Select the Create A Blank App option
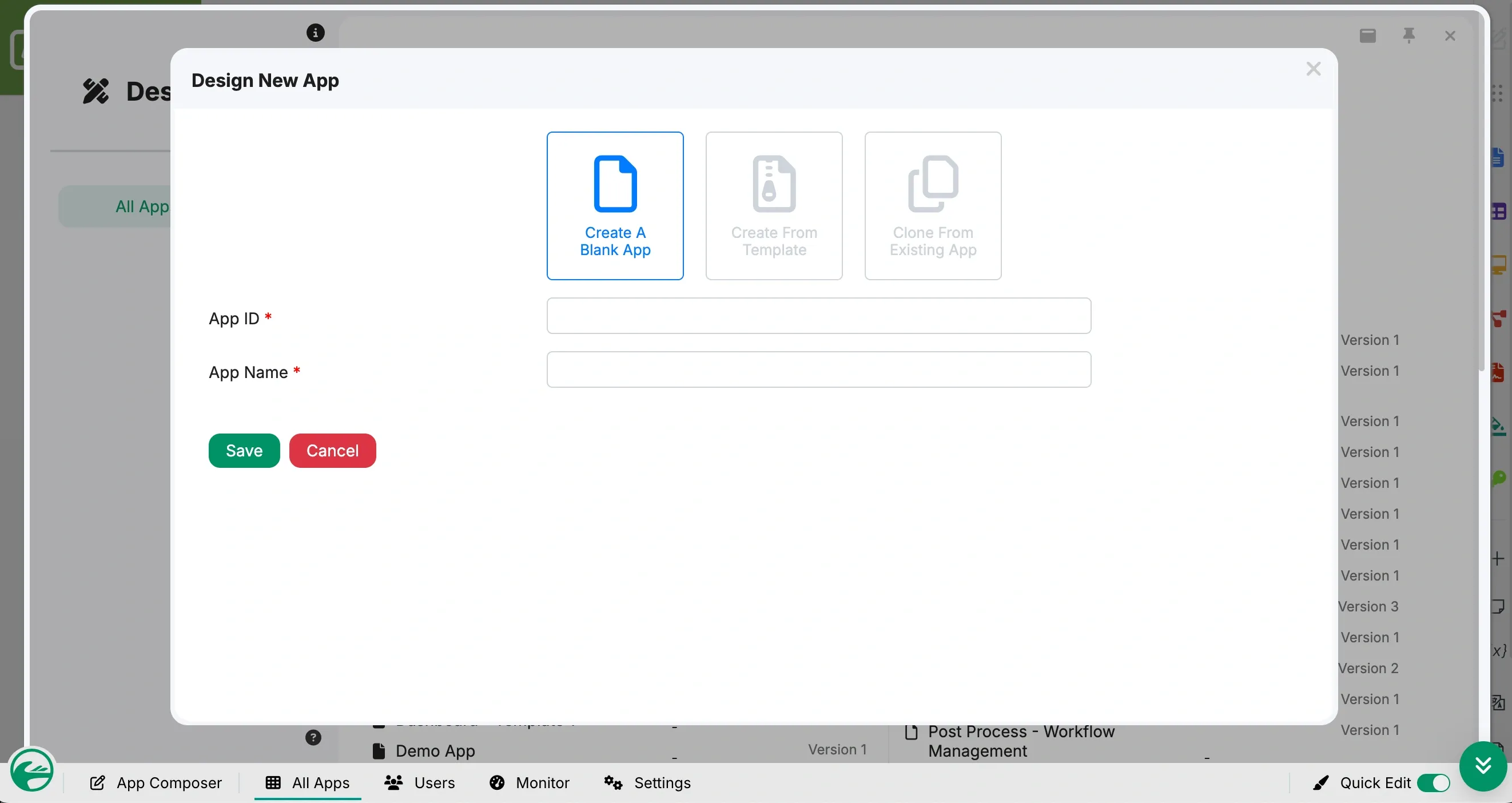Image resolution: width=1512 pixels, height=803 pixels. tap(615, 205)
